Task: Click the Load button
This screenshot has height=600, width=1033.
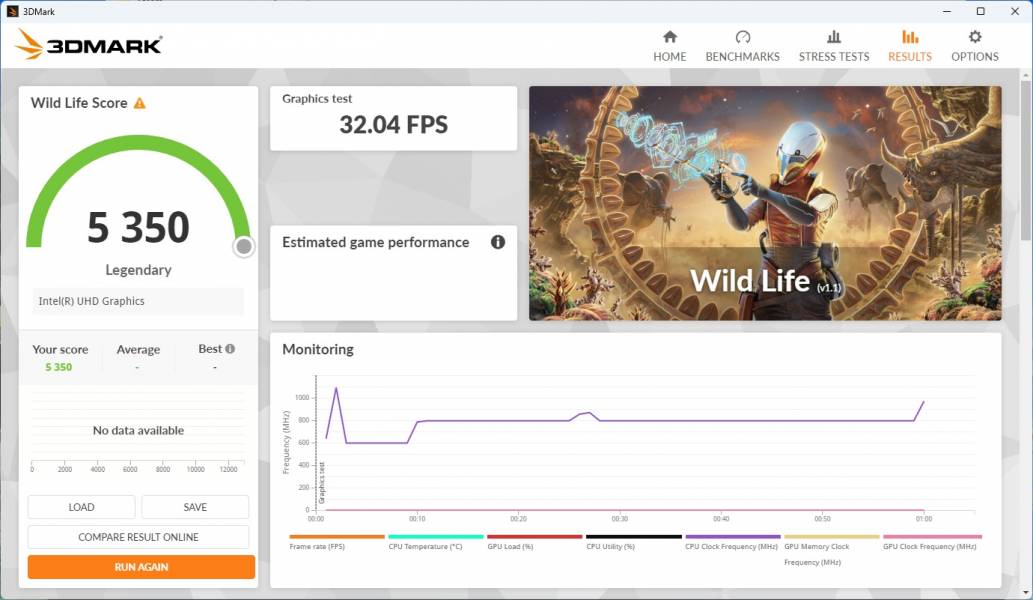Action: pos(81,507)
